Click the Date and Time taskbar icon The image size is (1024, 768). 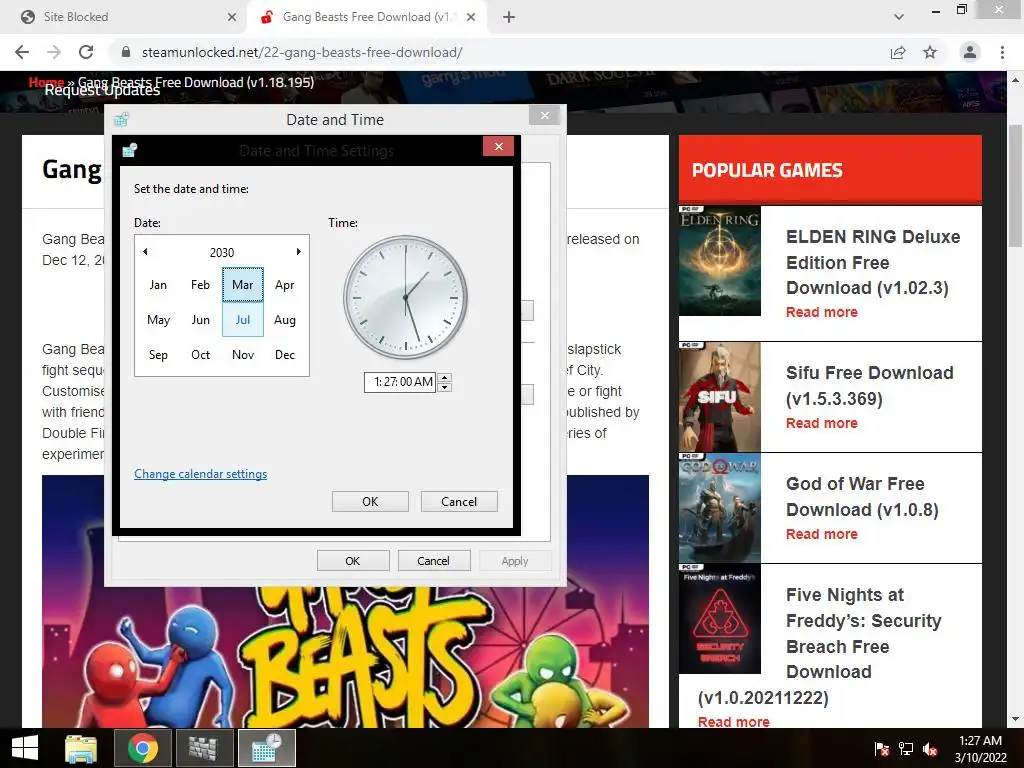pos(266,748)
